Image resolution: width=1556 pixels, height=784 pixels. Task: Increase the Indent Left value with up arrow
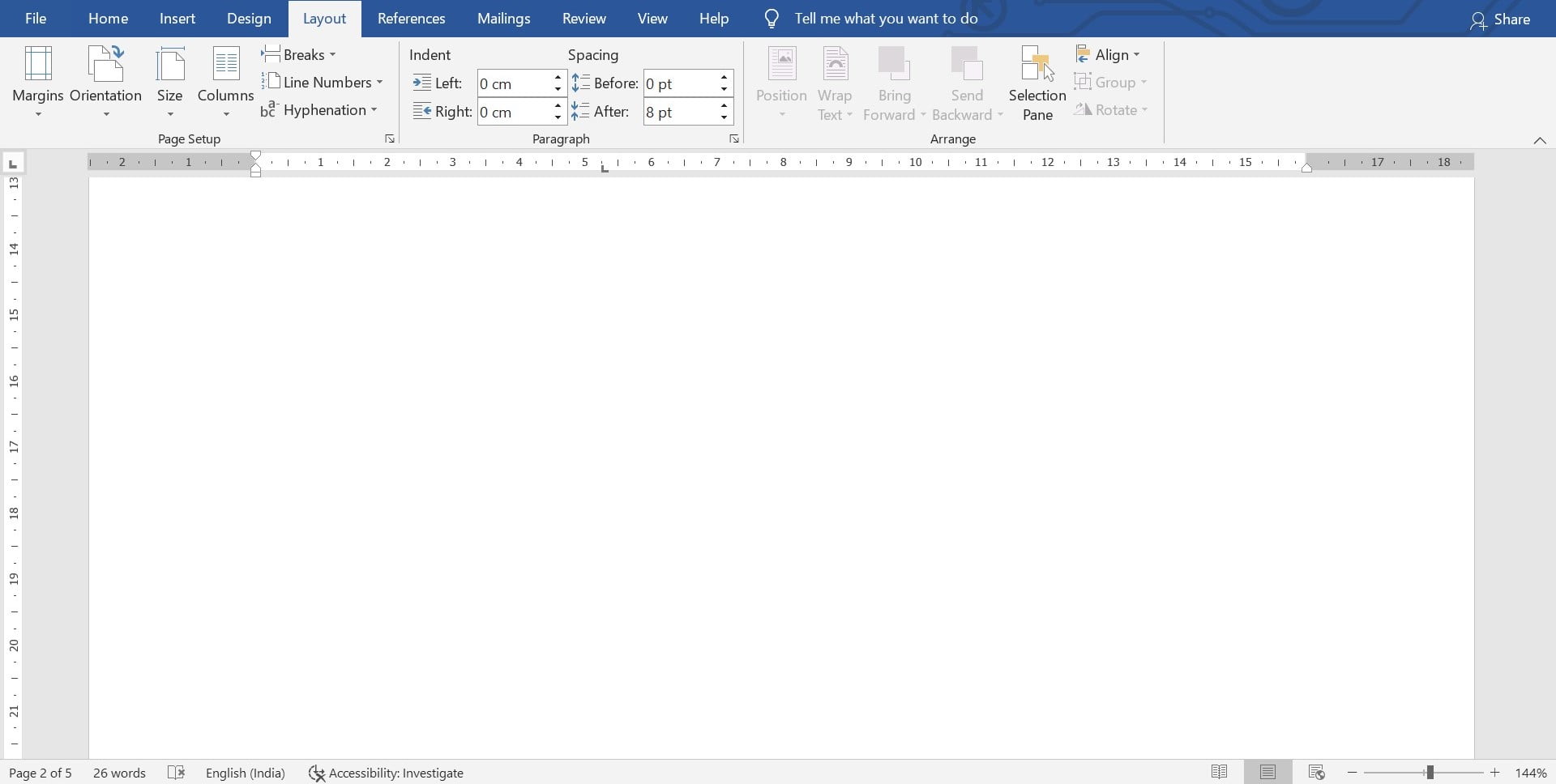(558, 77)
